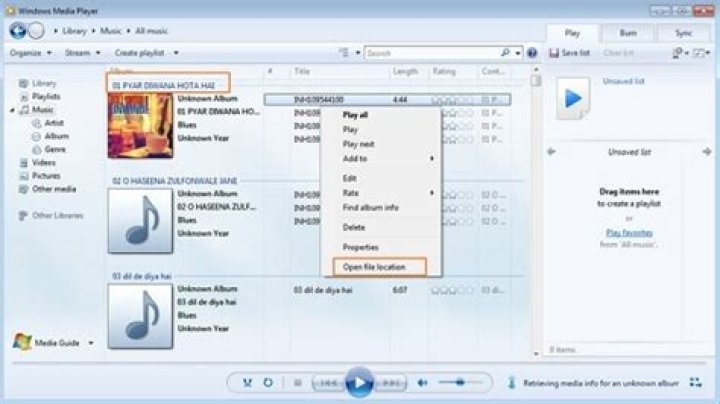Switch to the Burn tab

tap(628, 33)
